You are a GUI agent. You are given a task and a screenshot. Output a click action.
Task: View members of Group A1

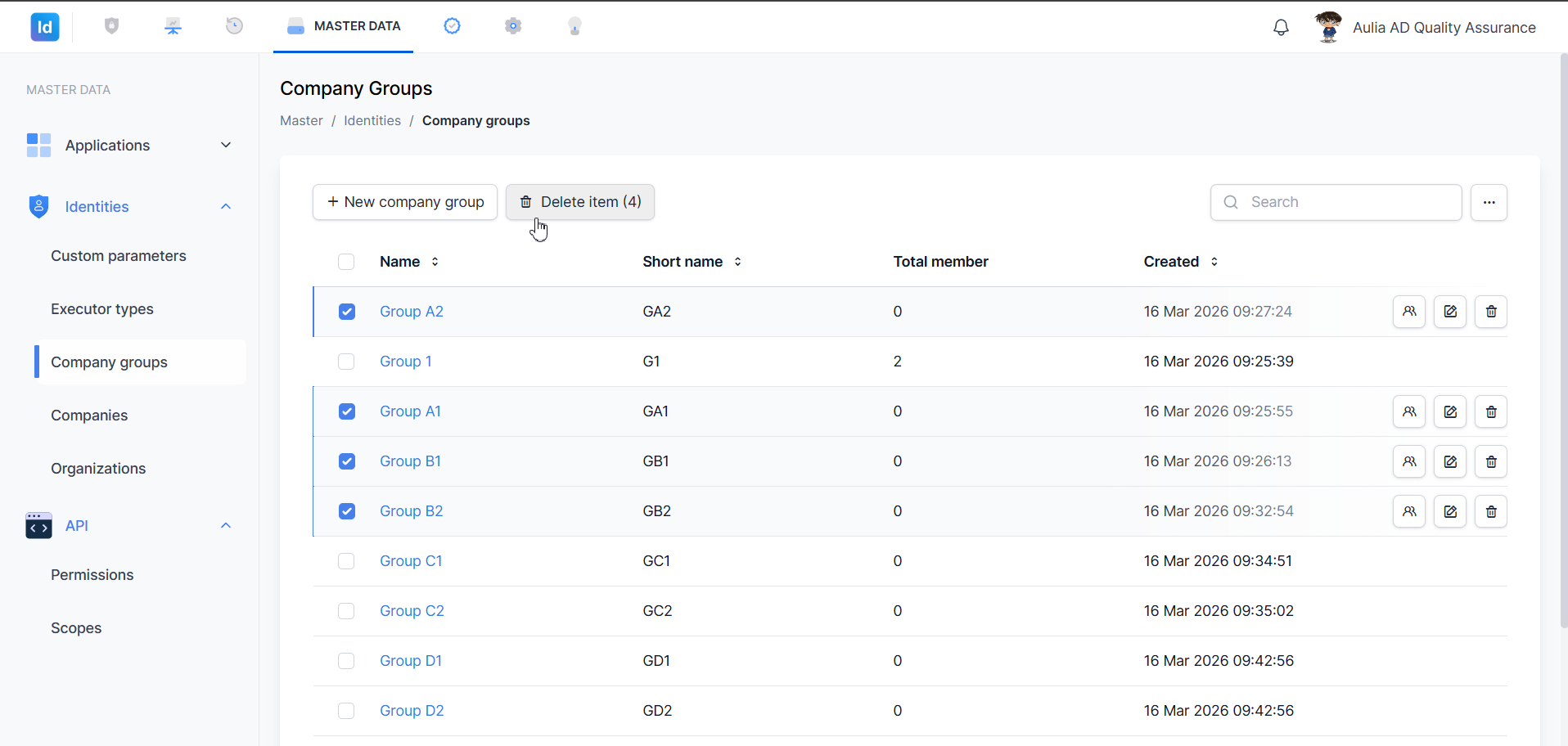1409,411
